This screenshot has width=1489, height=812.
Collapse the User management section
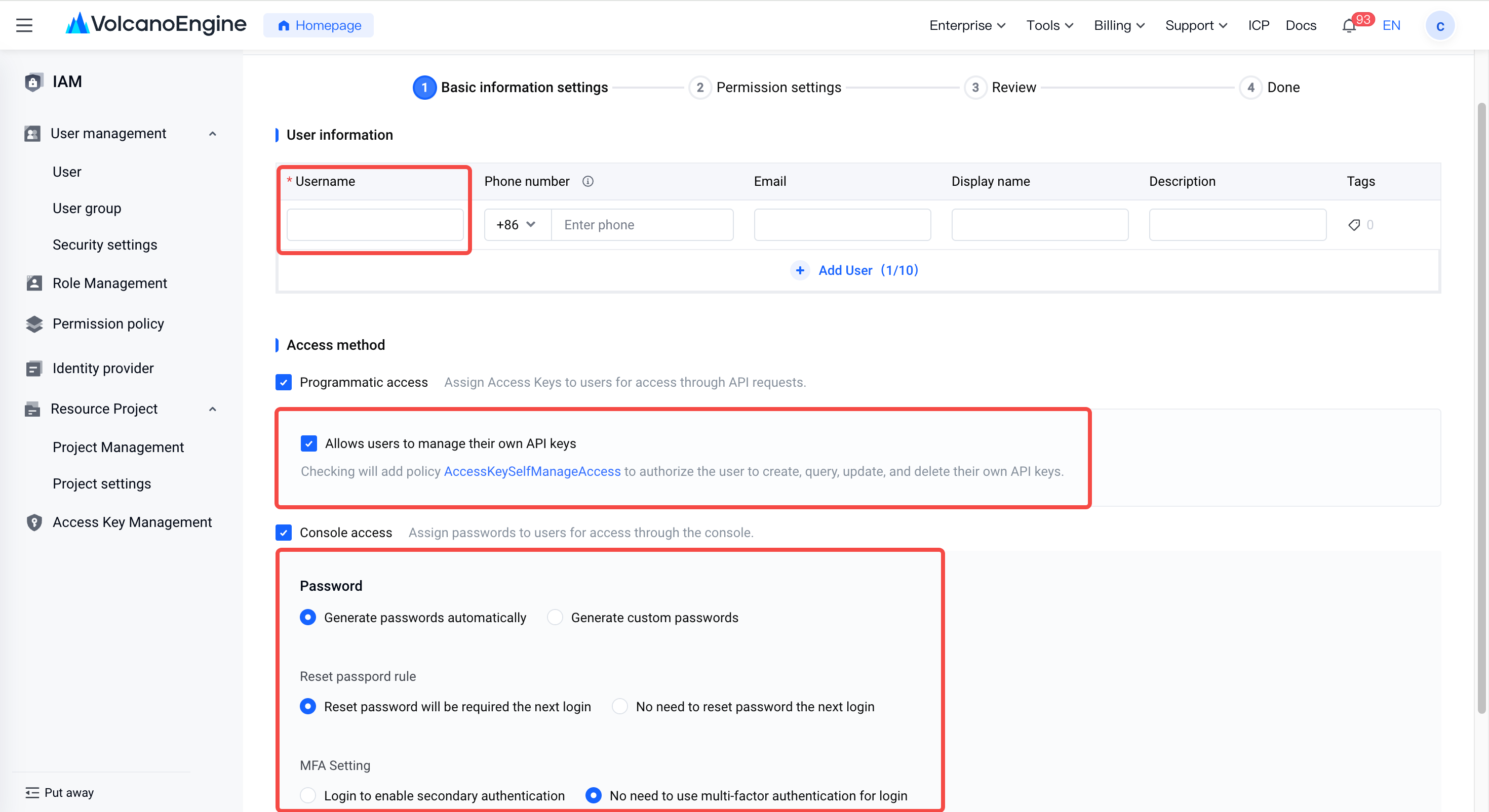click(213, 134)
